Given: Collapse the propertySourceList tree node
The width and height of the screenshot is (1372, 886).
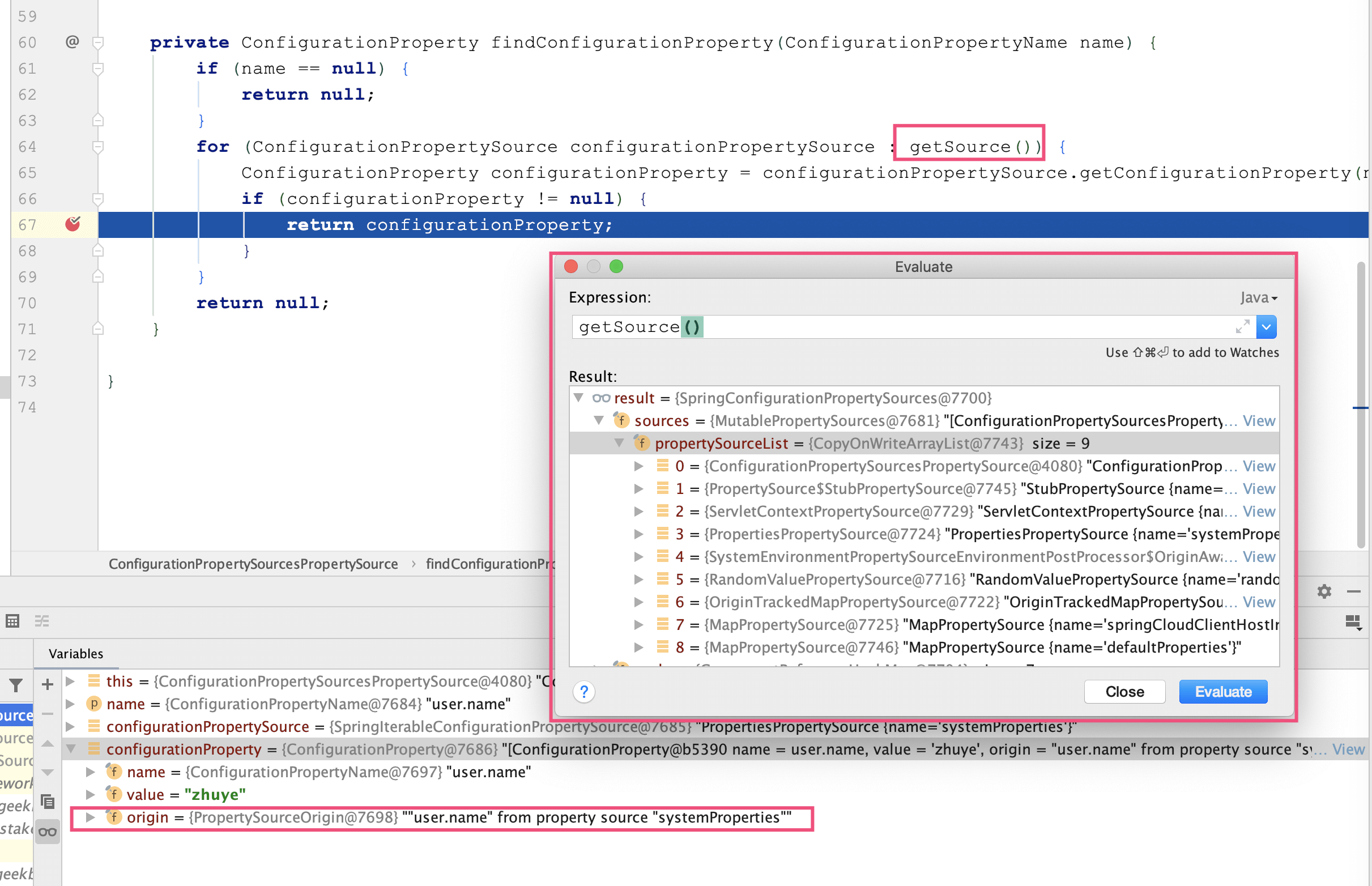Looking at the screenshot, I should click(620, 443).
